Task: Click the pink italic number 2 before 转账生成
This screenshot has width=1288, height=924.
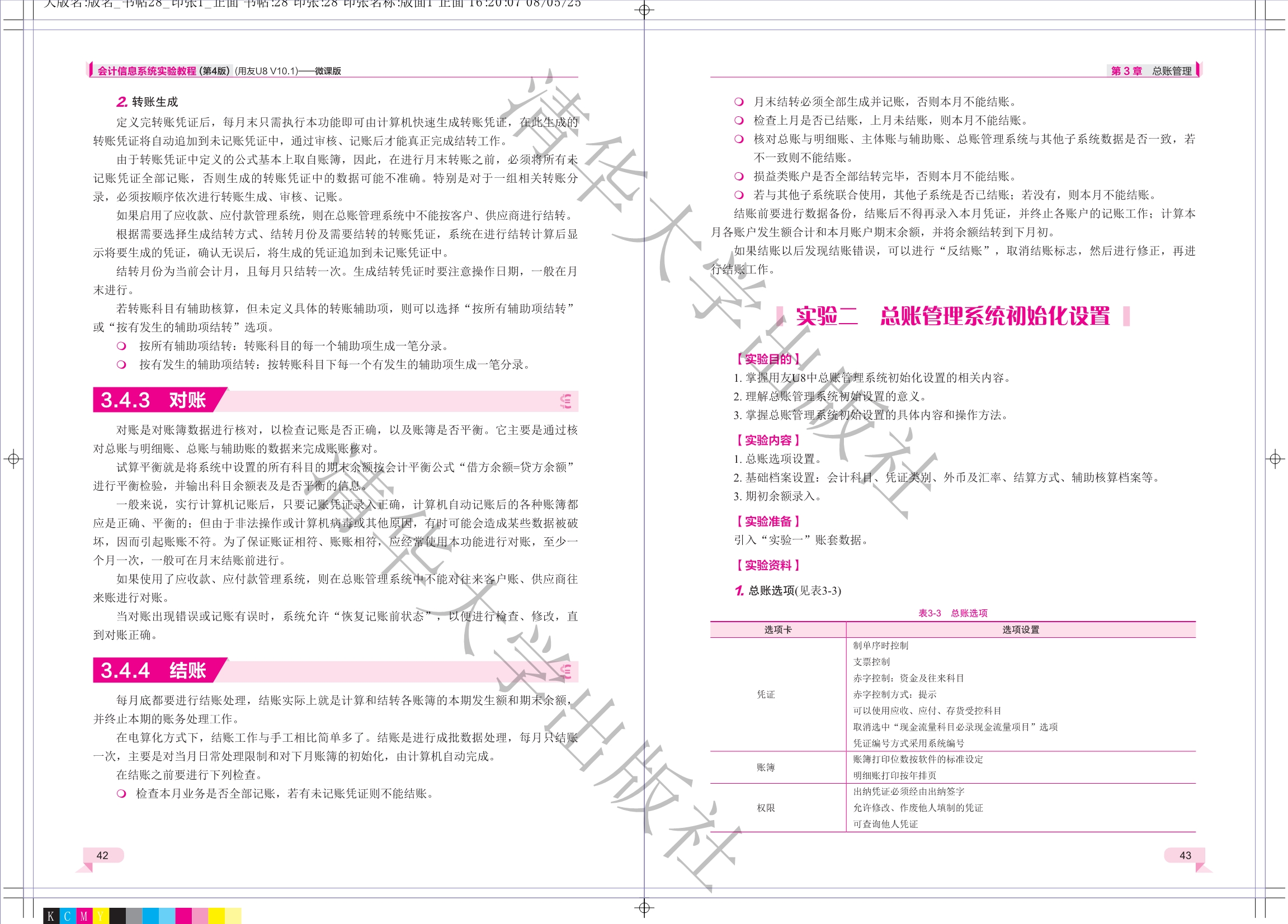Action: click(x=121, y=102)
